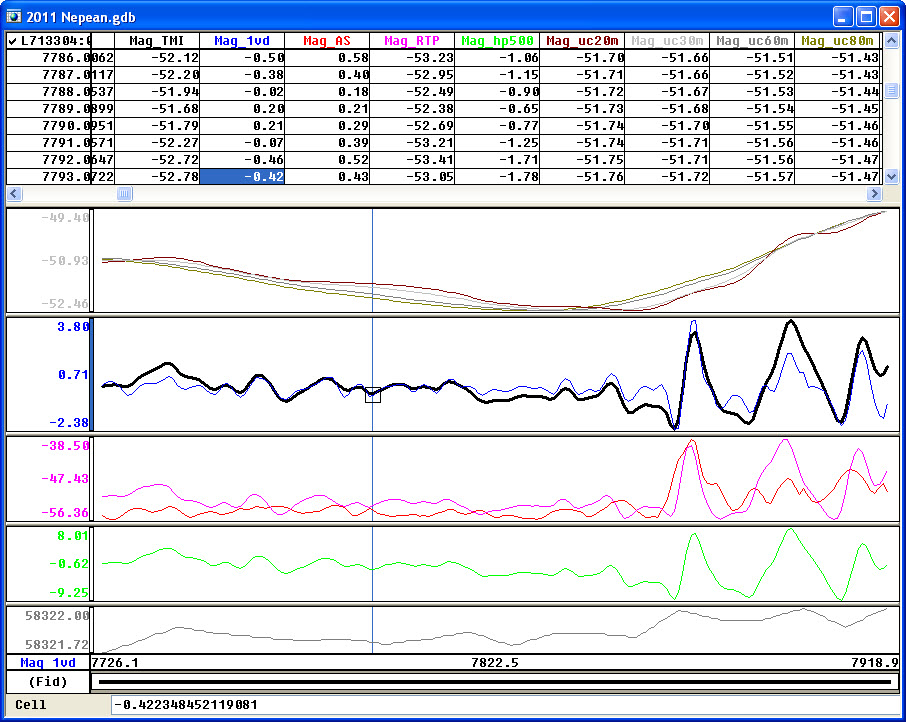Image resolution: width=906 pixels, height=722 pixels.
Task: Click the square cursor marker on Mag_1vd profile
Action: [373, 395]
